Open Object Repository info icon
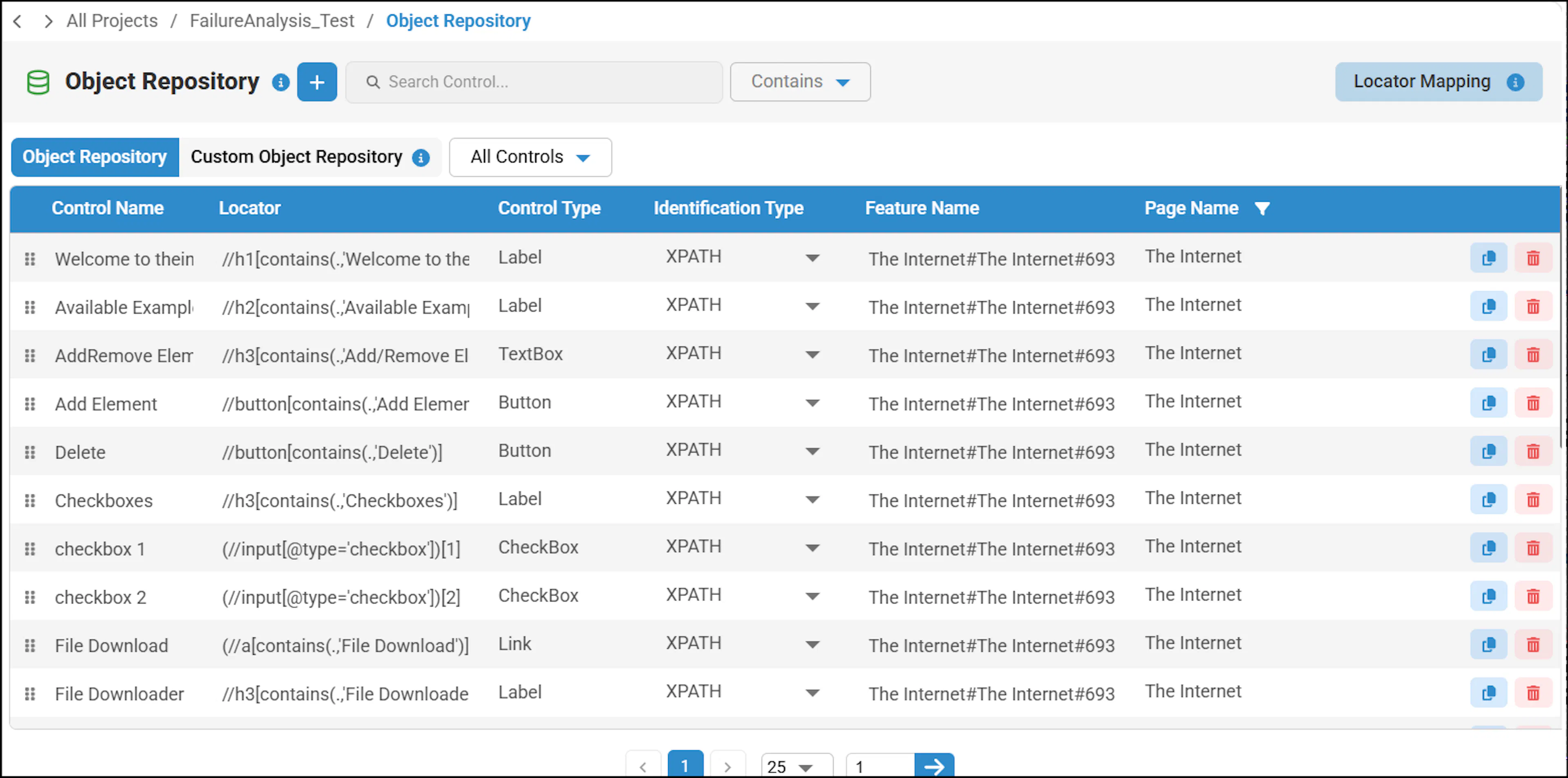 pos(281,82)
